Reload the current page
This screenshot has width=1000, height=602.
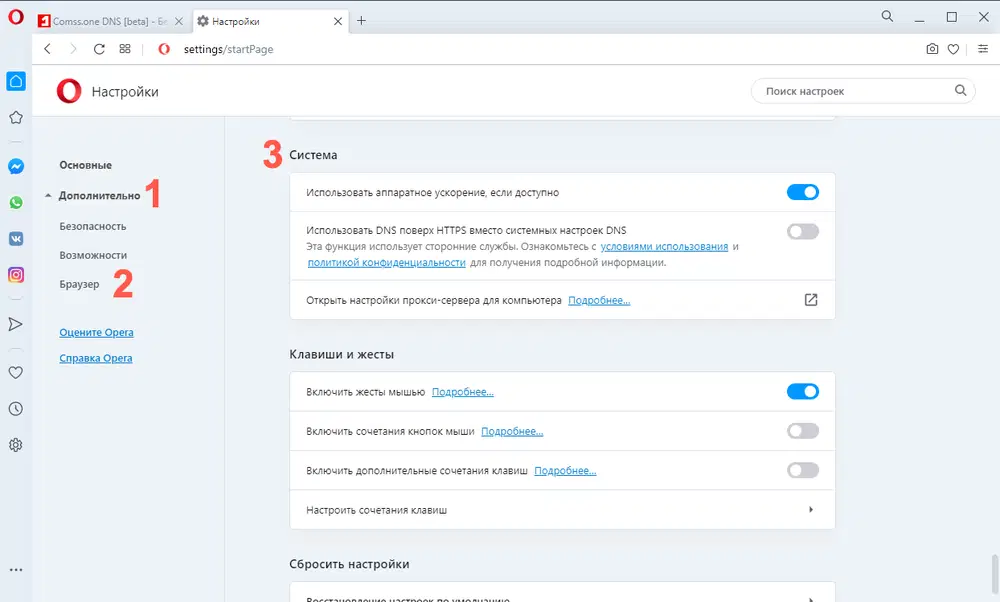(x=99, y=48)
